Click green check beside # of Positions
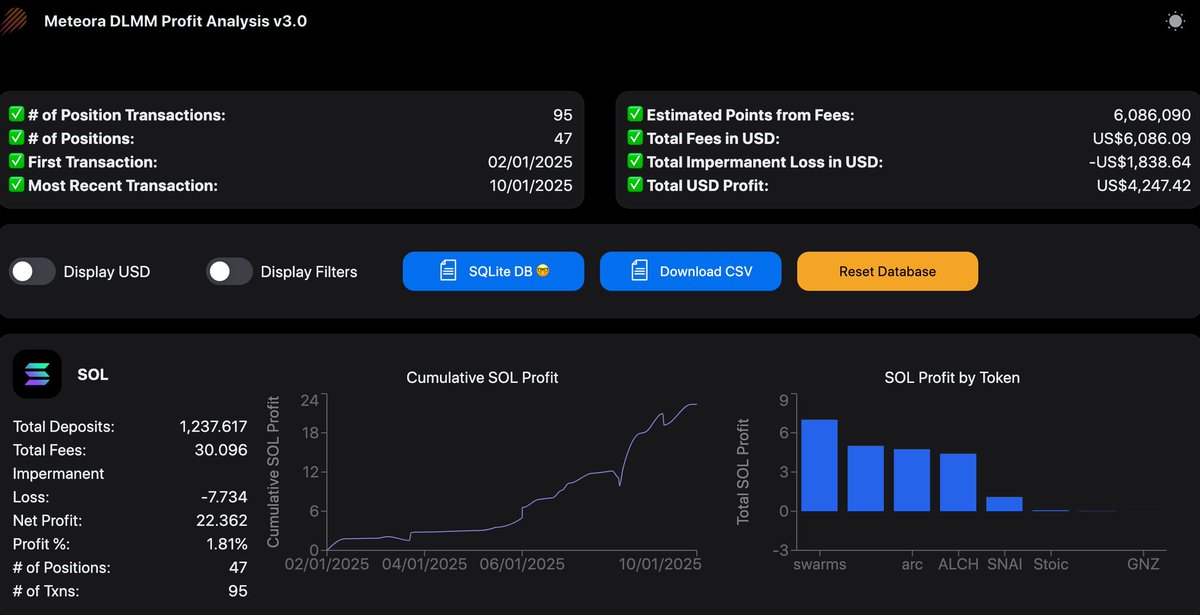The width and height of the screenshot is (1200, 615). tap(16, 138)
